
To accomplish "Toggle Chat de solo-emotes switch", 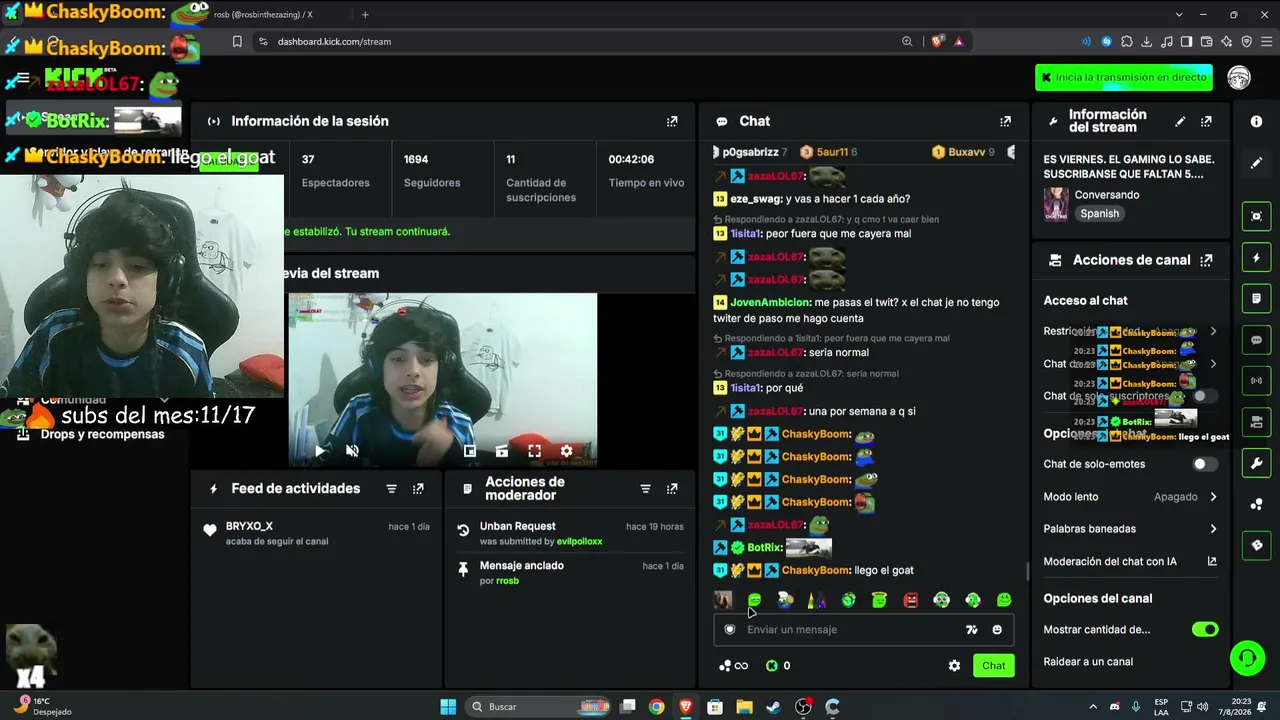I will [1205, 464].
